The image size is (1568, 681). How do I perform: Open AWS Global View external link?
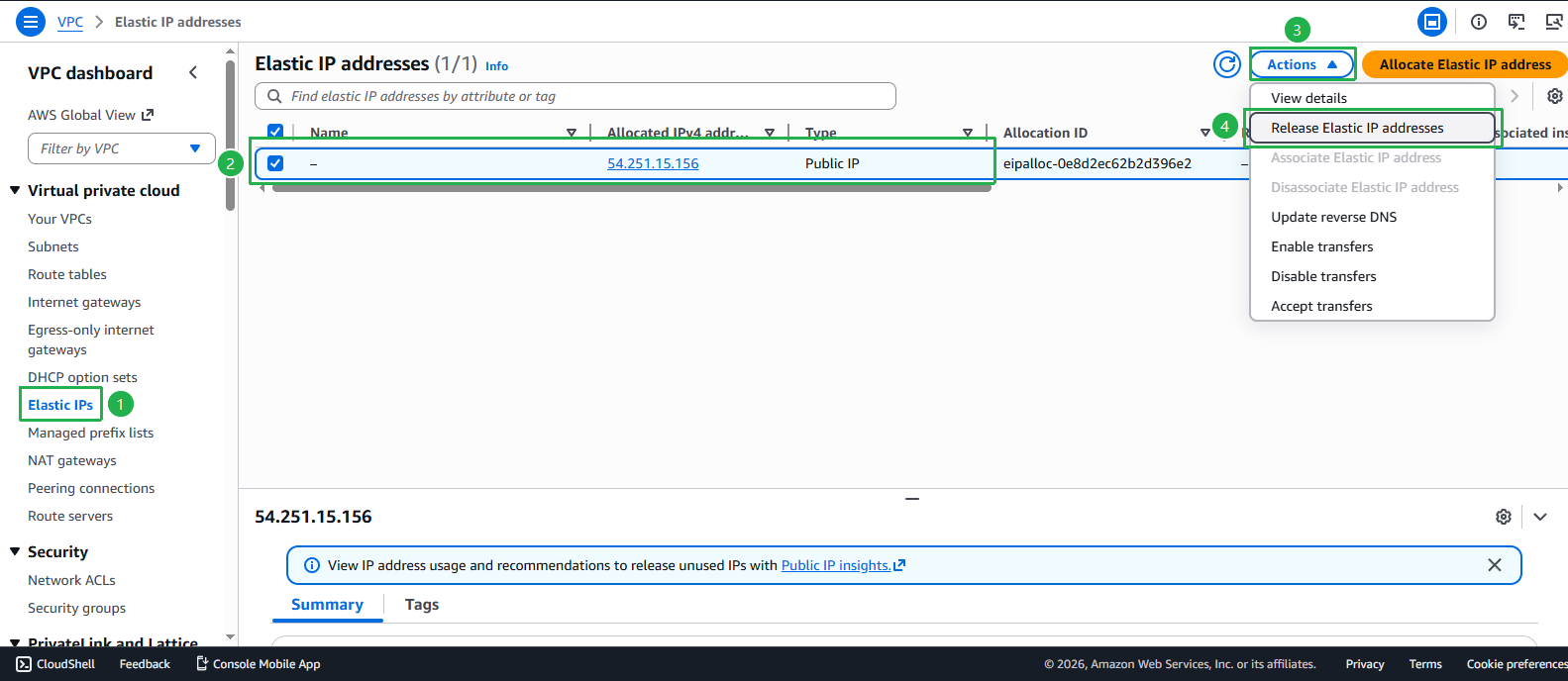tap(90, 115)
